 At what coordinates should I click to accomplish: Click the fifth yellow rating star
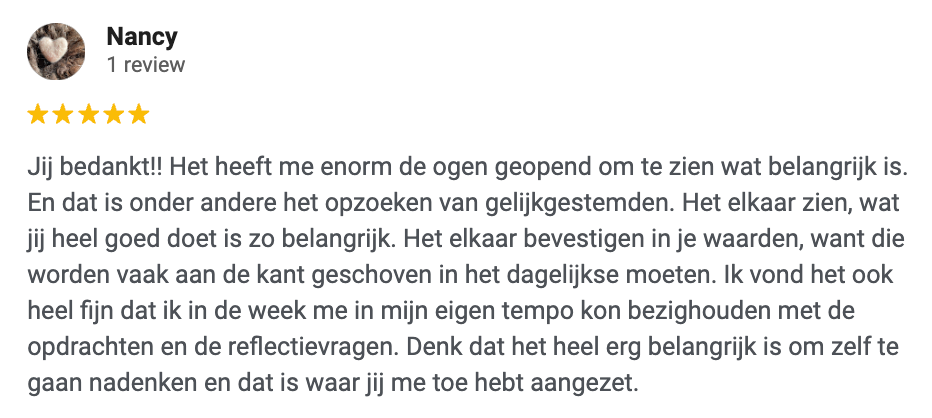click(139, 115)
